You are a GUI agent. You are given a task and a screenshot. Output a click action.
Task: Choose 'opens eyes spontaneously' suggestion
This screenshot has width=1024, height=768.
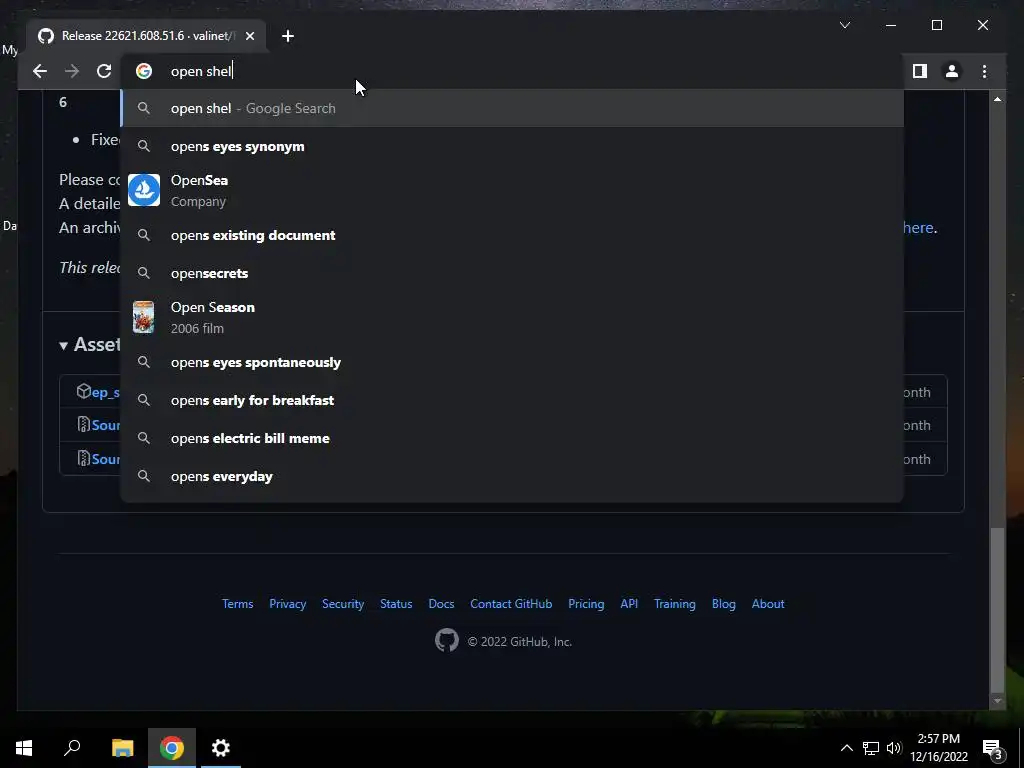click(513, 362)
